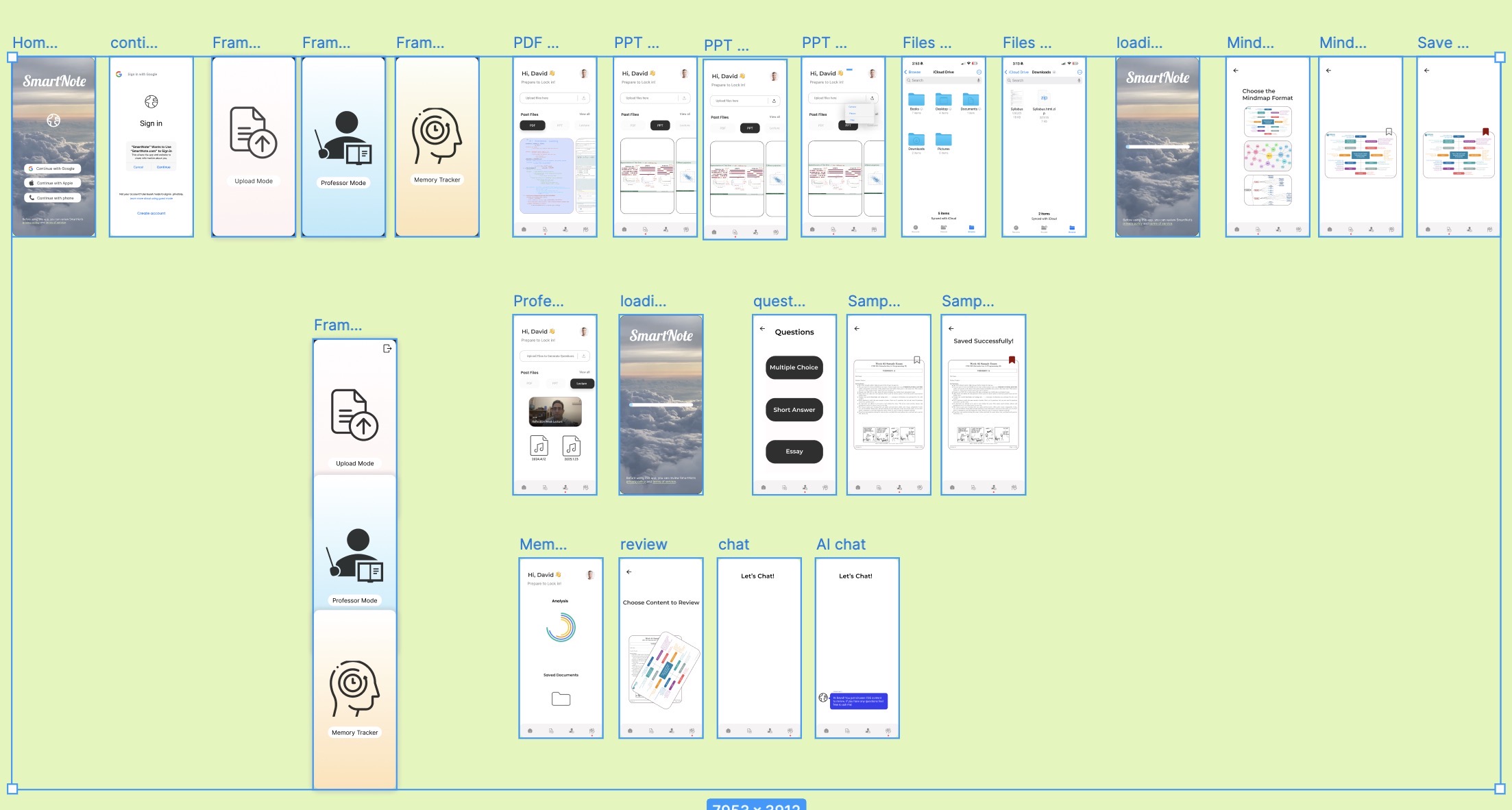1512x810 pixels.
Task: Click the red filled bookmark under Saved Successfully
Action: coord(1012,360)
